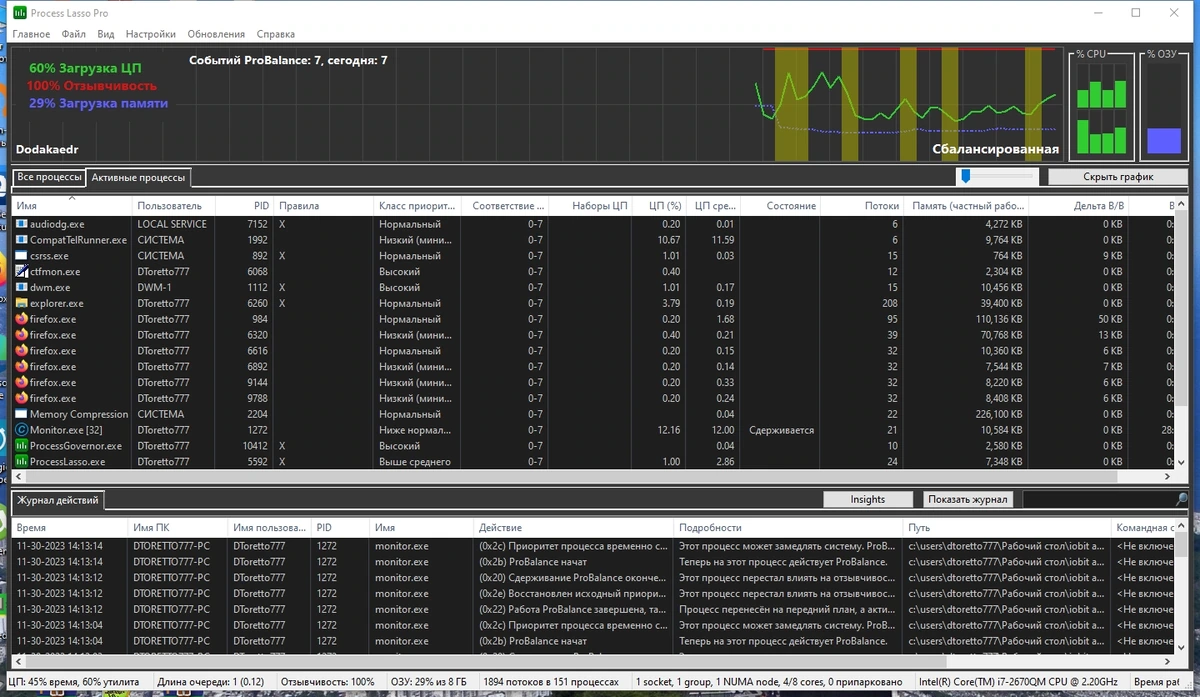
Task: Focus the log search input field
Action: [x=1098, y=499]
